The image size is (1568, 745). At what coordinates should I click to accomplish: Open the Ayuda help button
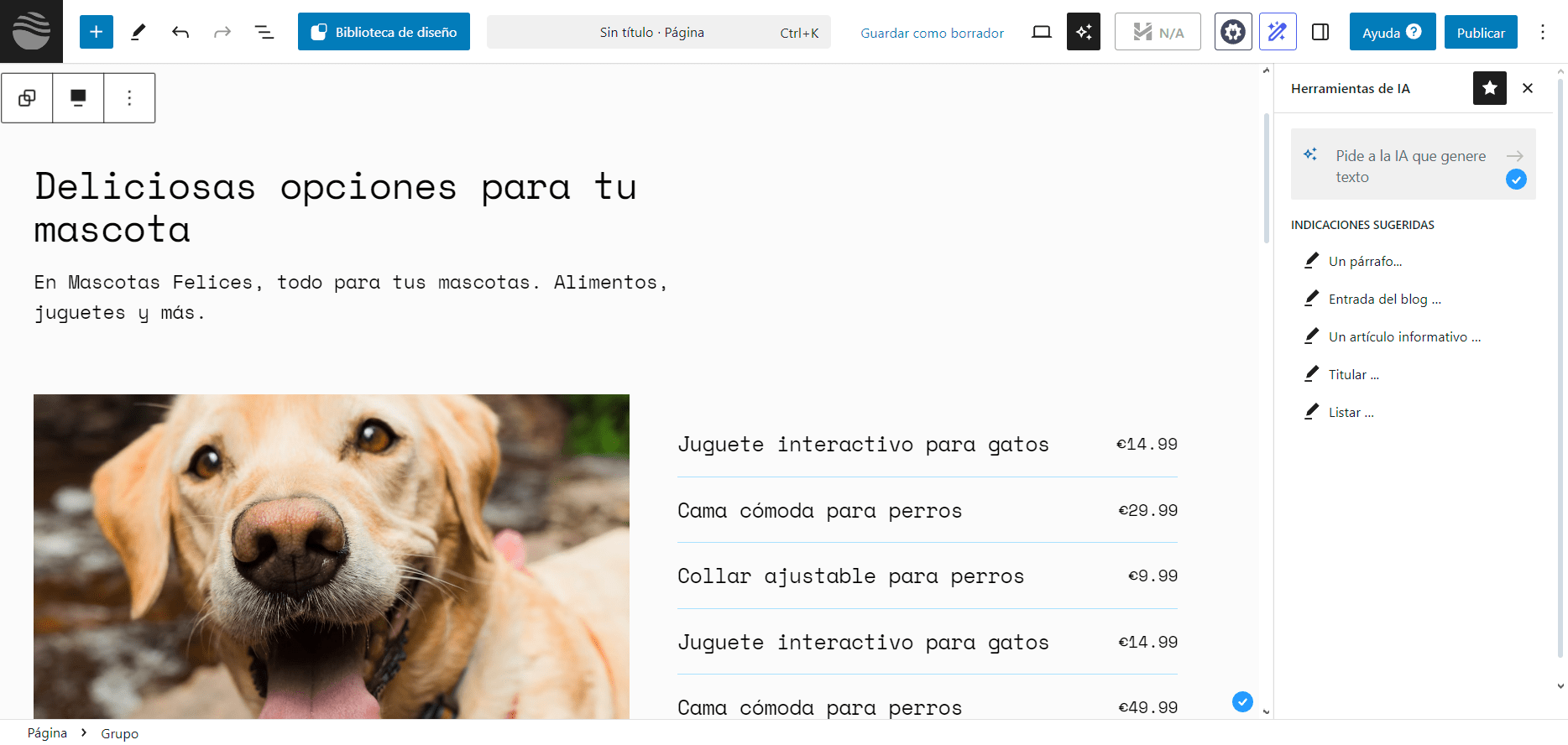[1393, 32]
